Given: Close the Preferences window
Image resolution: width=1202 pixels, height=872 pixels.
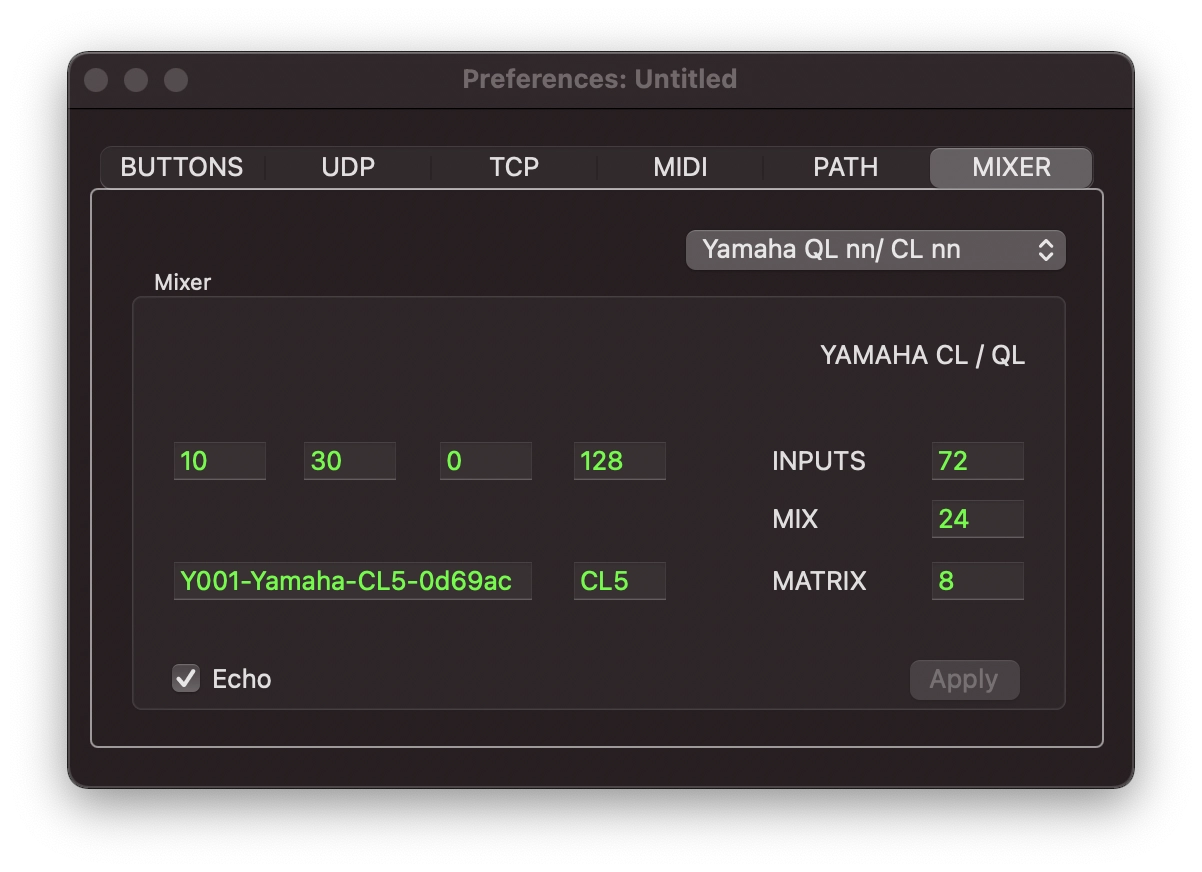Looking at the screenshot, I should point(96,80).
